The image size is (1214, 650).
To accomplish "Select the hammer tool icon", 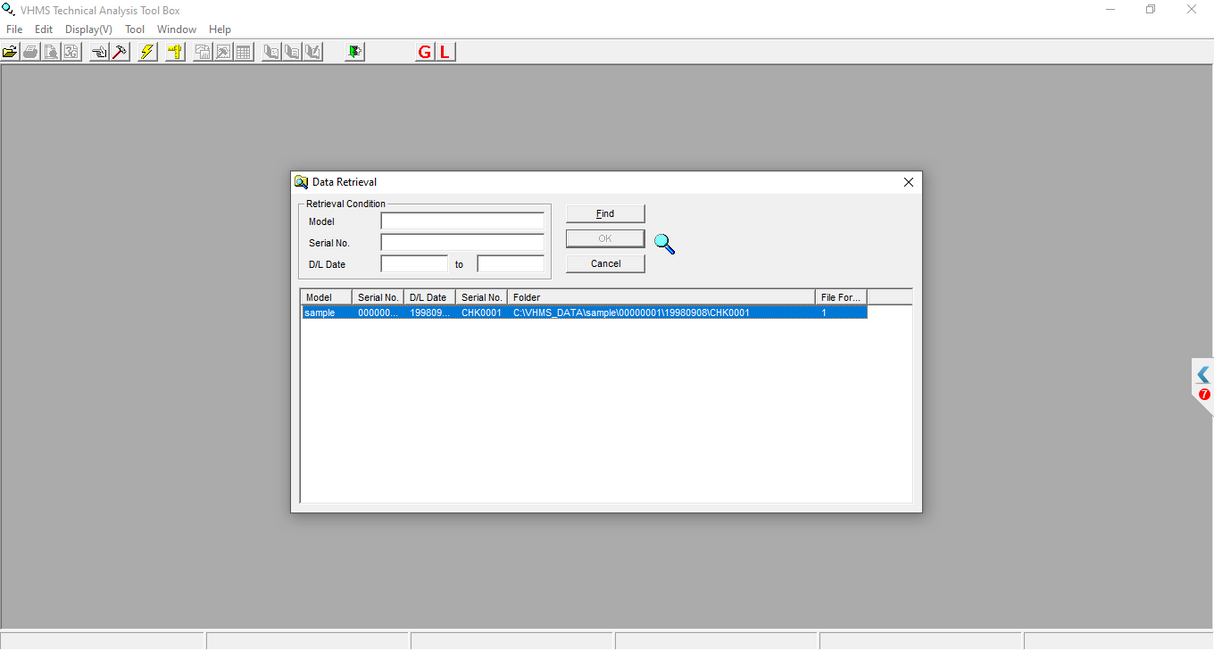I will coord(119,51).
